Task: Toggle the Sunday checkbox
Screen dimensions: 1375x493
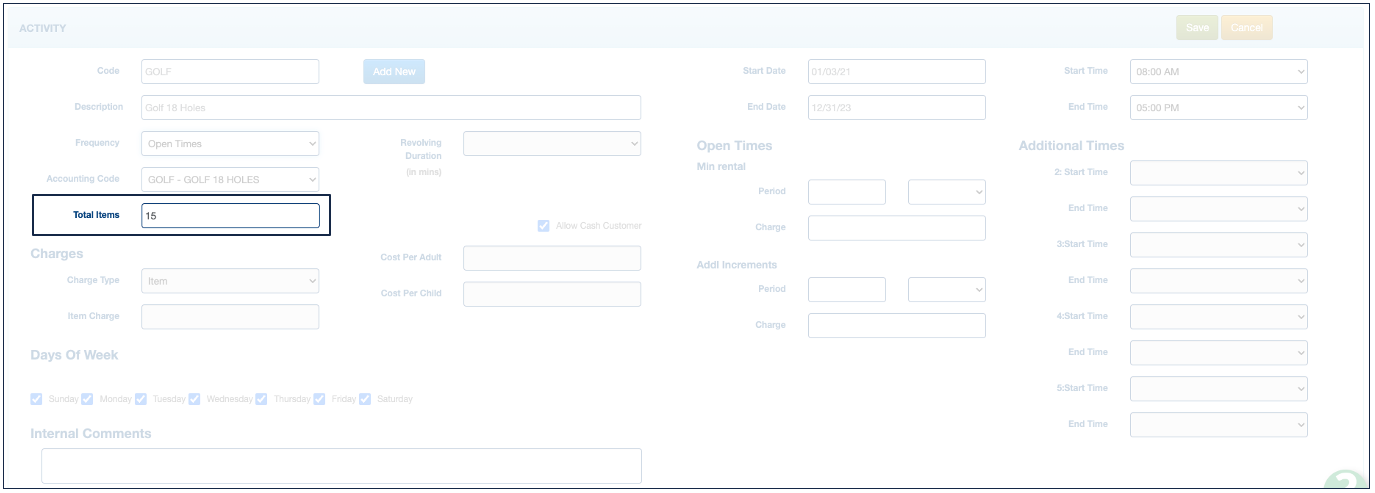Action: pos(37,399)
